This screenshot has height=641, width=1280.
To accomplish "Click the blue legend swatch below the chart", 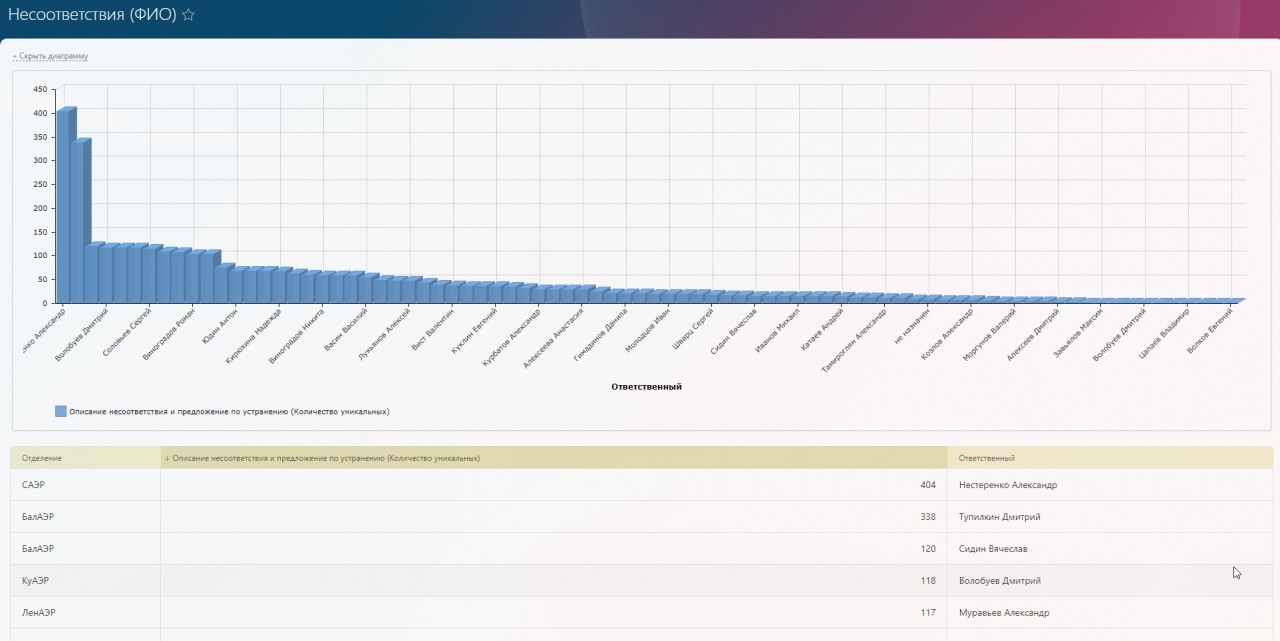I will tap(61, 411).
